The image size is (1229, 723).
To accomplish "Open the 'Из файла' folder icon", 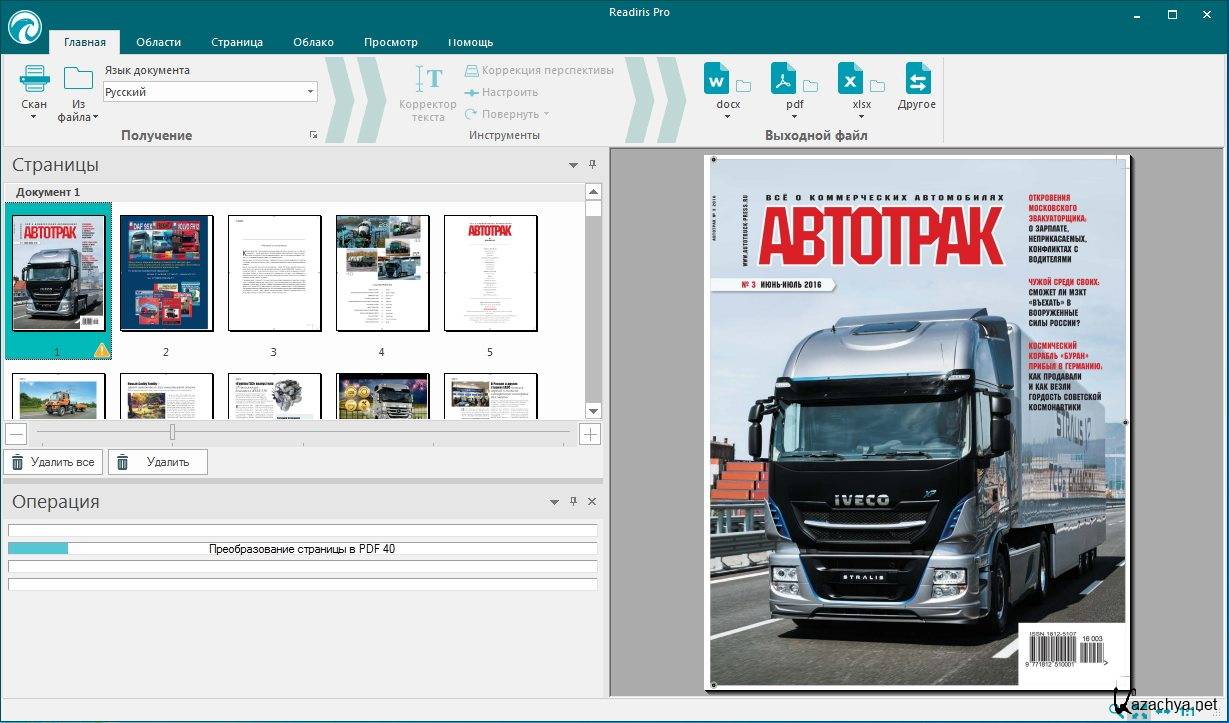I will coord(78,79).
